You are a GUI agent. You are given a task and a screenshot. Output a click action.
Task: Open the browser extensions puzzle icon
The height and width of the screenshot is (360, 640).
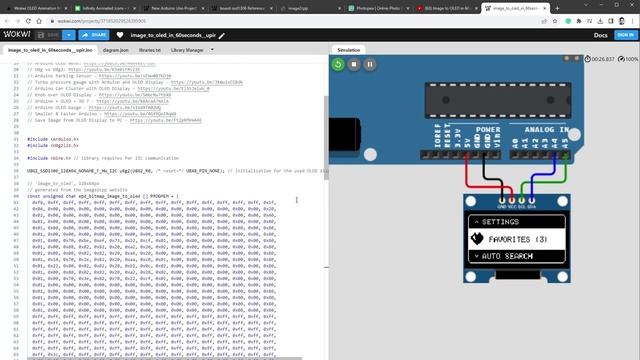pos(579,21)
